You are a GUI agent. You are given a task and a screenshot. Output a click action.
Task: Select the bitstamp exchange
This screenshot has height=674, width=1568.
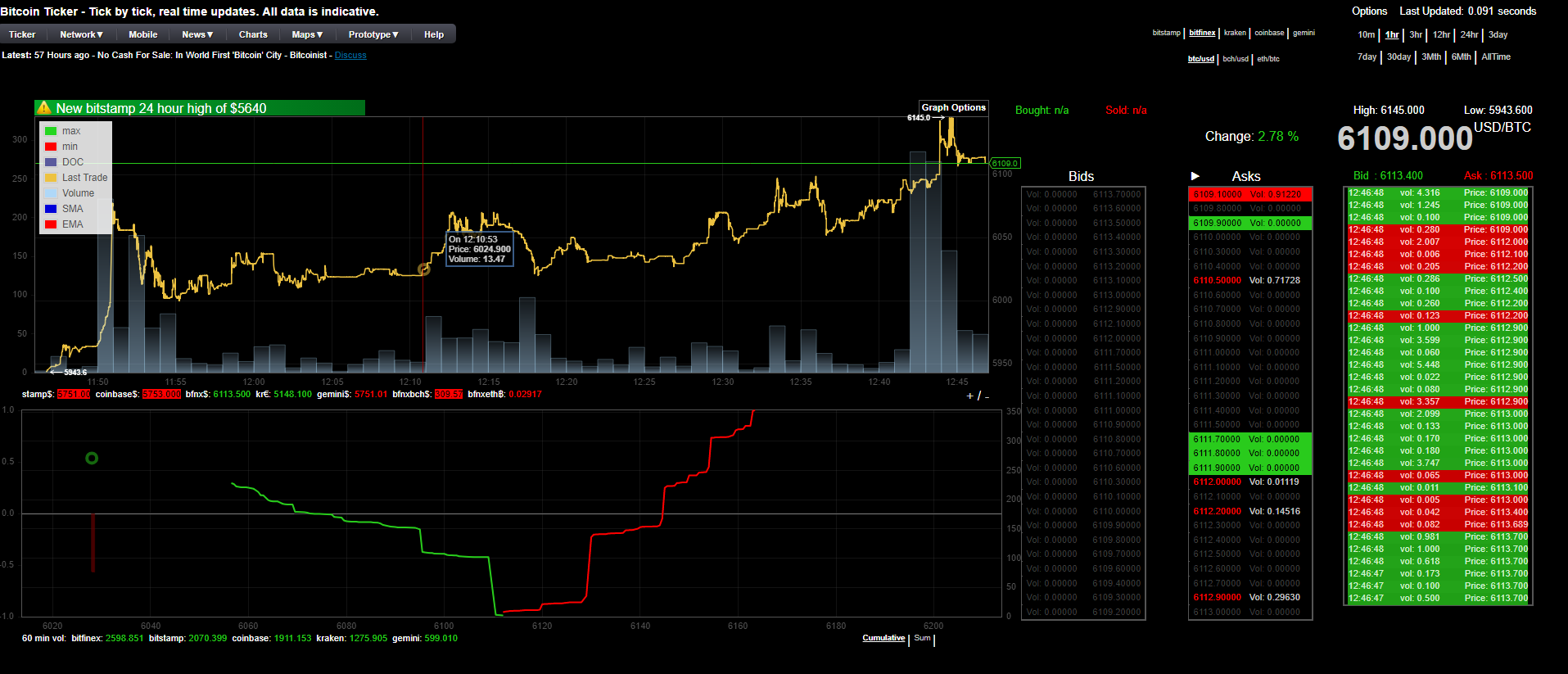pyautogui.click(x=1166, y=33)
